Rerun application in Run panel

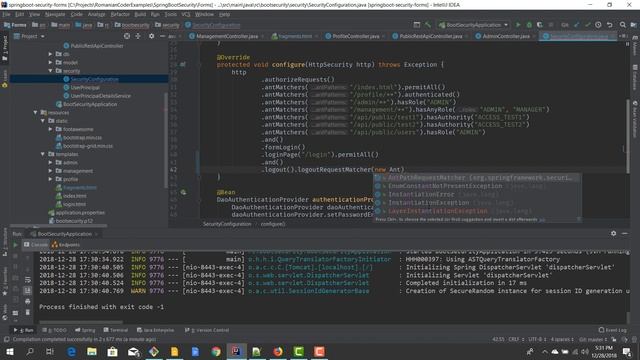click(15, 245)
